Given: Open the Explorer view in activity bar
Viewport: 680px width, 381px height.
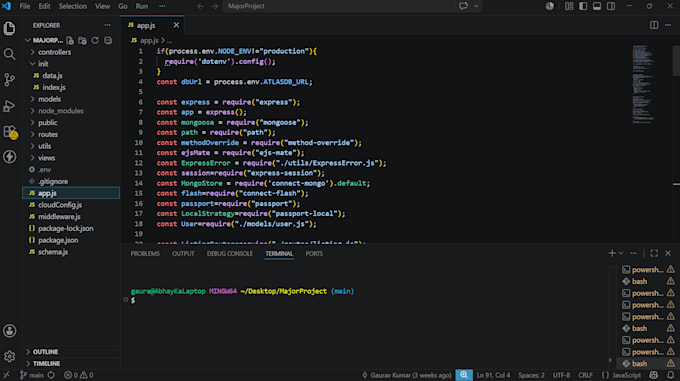Looking at the screenshot, I should tap(9, 29).
